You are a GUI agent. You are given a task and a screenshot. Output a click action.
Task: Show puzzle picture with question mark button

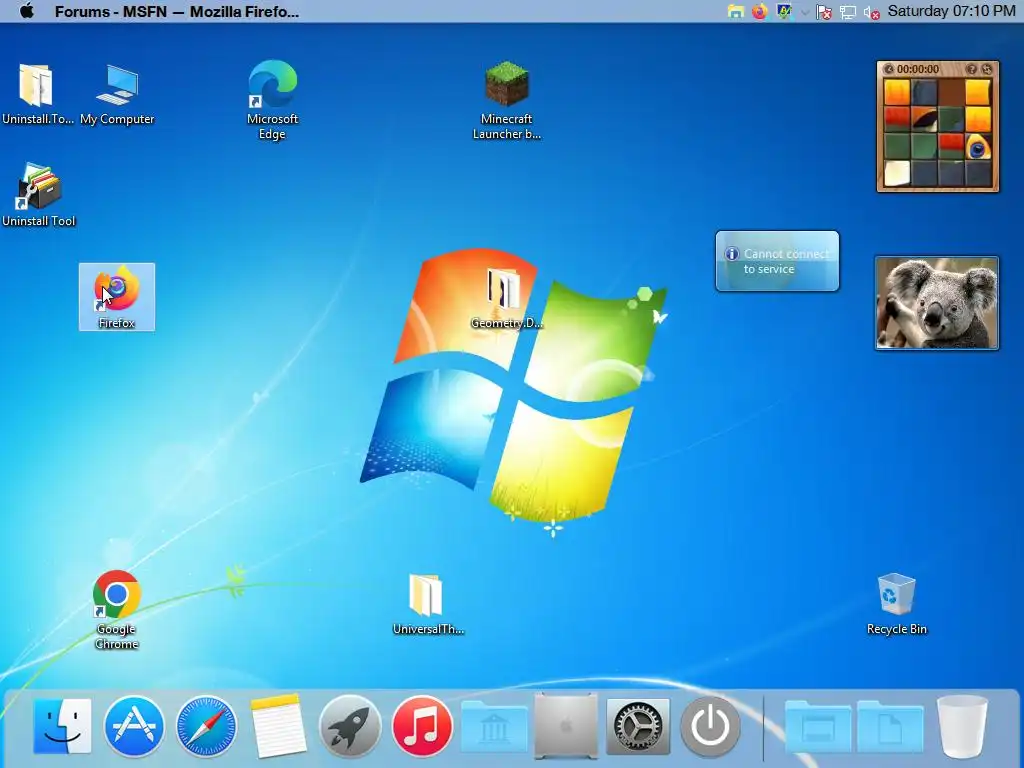(971, 69)
